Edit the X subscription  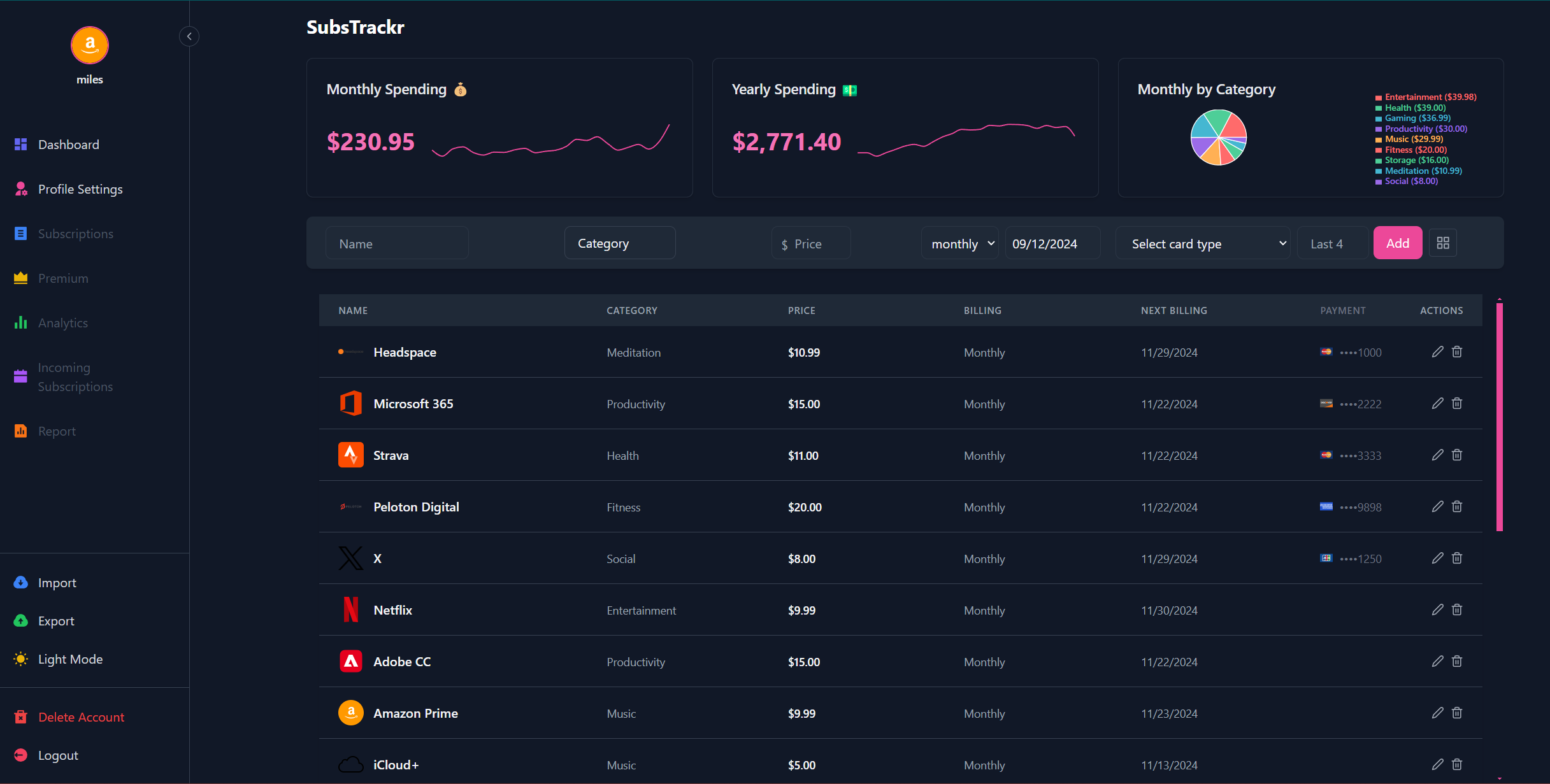1438,558
